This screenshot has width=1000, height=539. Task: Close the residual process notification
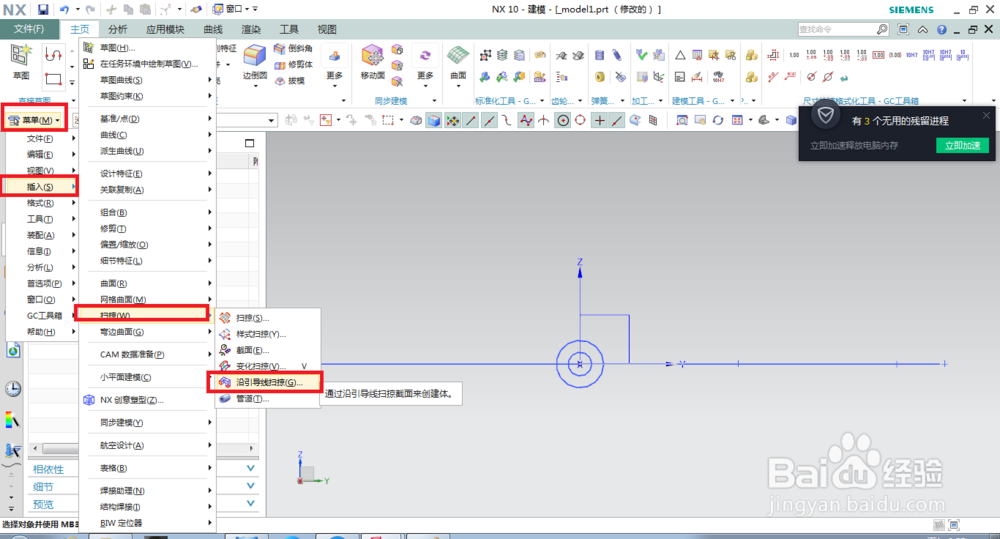pyautogui.click(x=987, y=115)
